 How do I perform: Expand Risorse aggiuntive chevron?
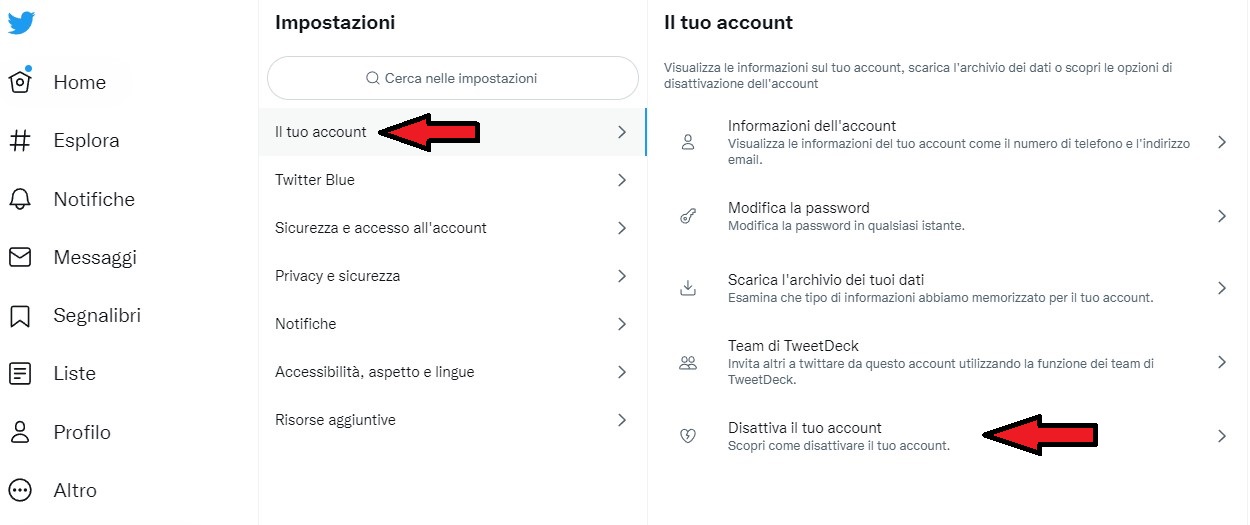[622, 420]
